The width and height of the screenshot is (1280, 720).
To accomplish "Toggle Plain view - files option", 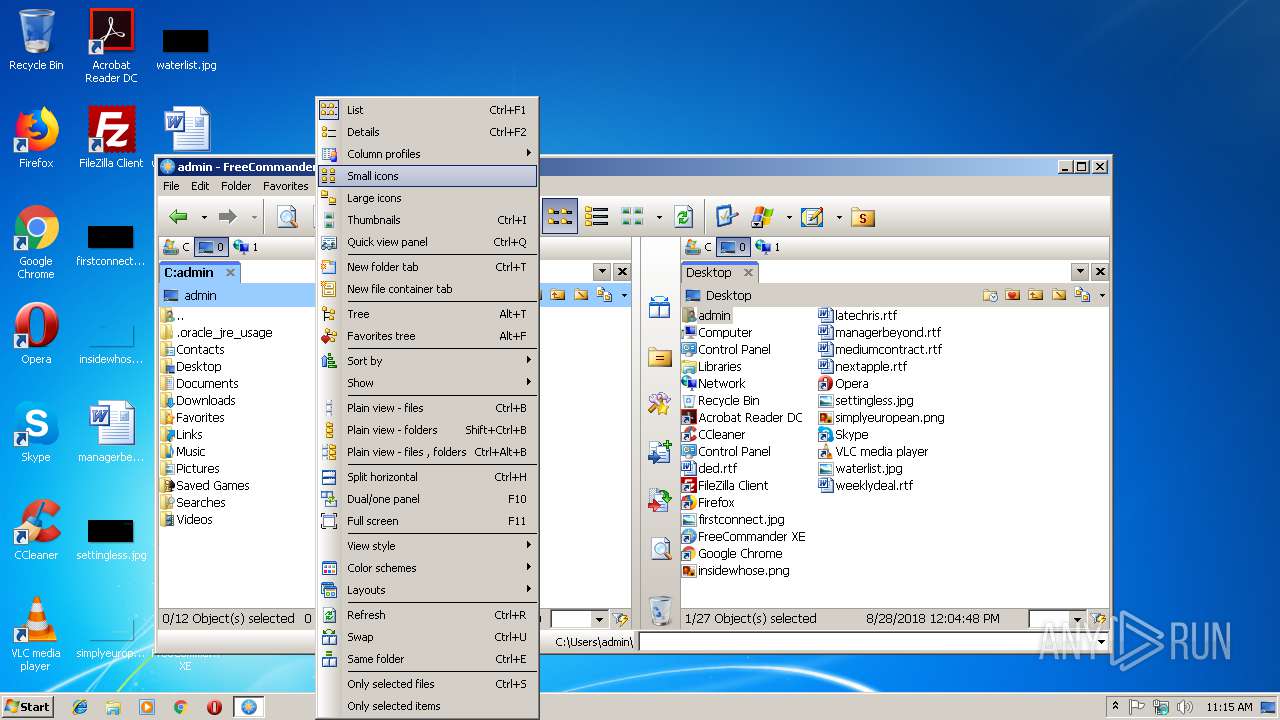I will click(x=428, y=408).
